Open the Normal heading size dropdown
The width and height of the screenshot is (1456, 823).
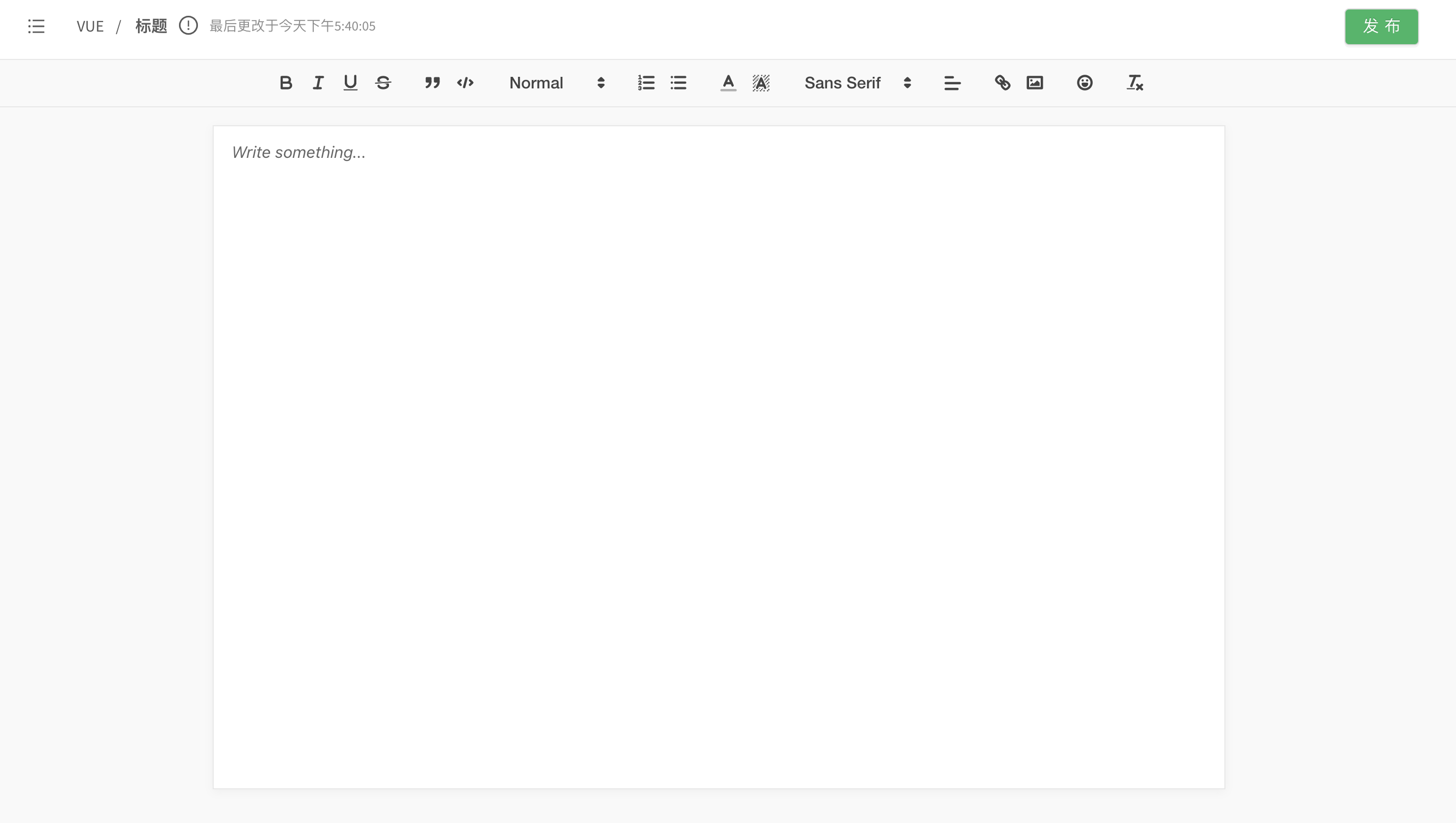pos(557,83)
